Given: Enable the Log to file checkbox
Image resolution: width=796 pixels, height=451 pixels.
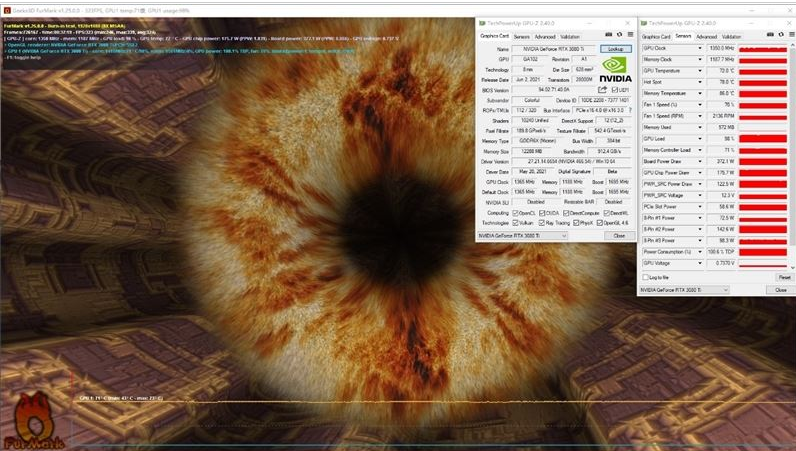Looking at the screenshot, I should click(x=645, y=277).
